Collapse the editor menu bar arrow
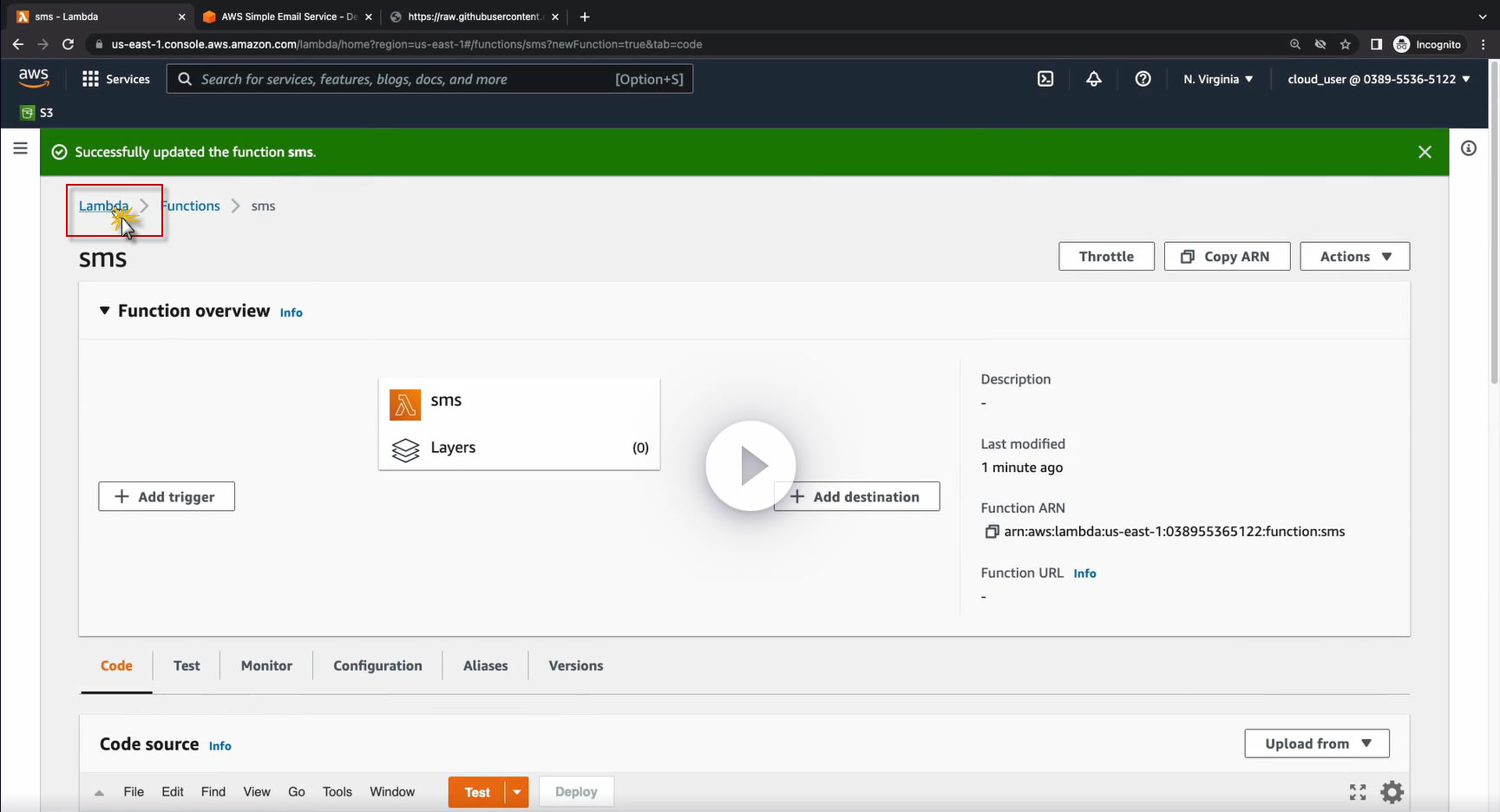 (x=99, y=792)
